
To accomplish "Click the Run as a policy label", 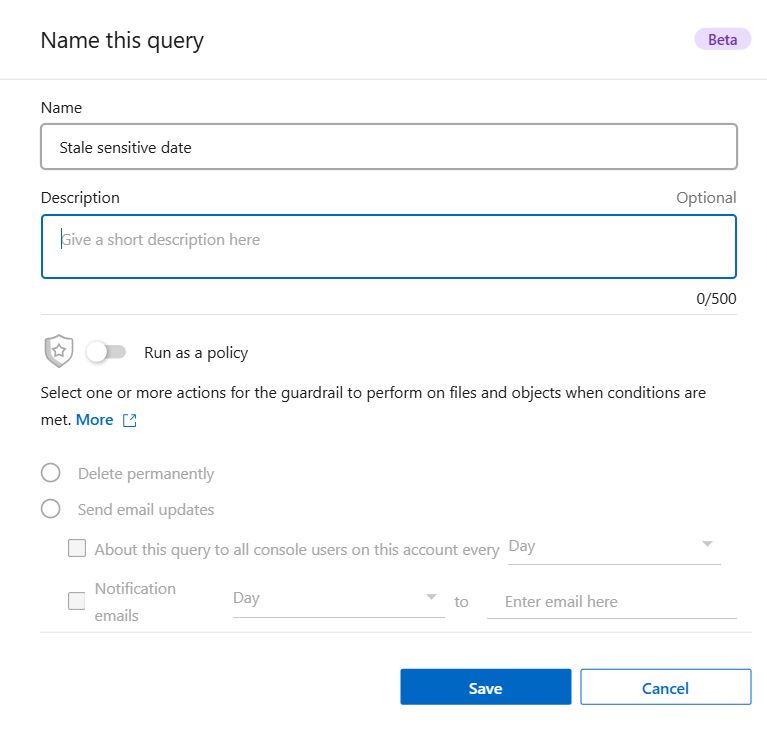I will click(x=196, y=352).
